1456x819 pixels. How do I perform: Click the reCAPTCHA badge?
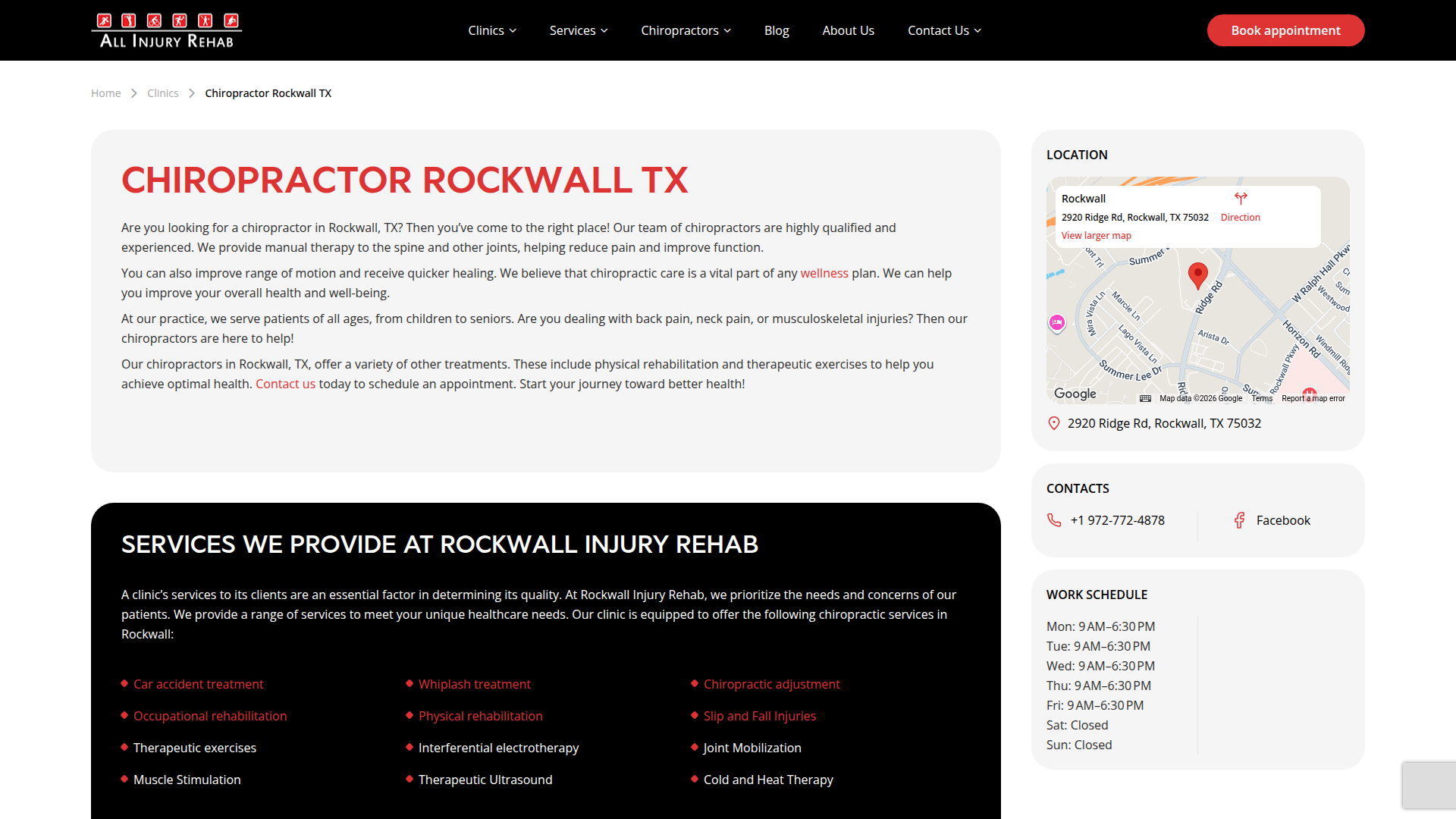(x=1429, y=785)
